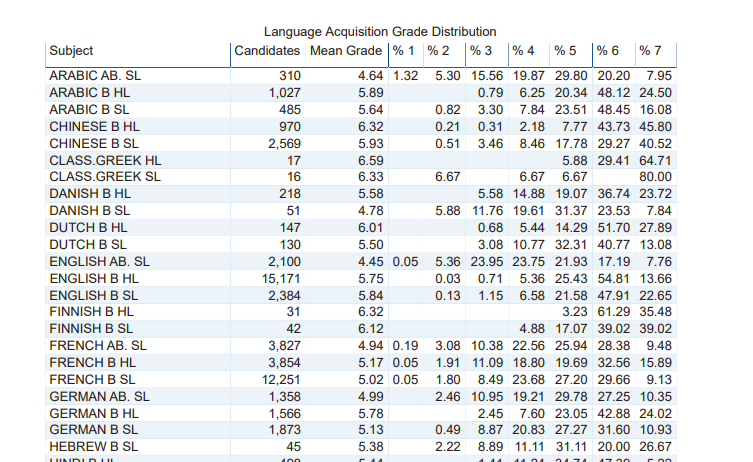
Task: Click the CHINESE B HL subject cell
Action: click(94, 127)
